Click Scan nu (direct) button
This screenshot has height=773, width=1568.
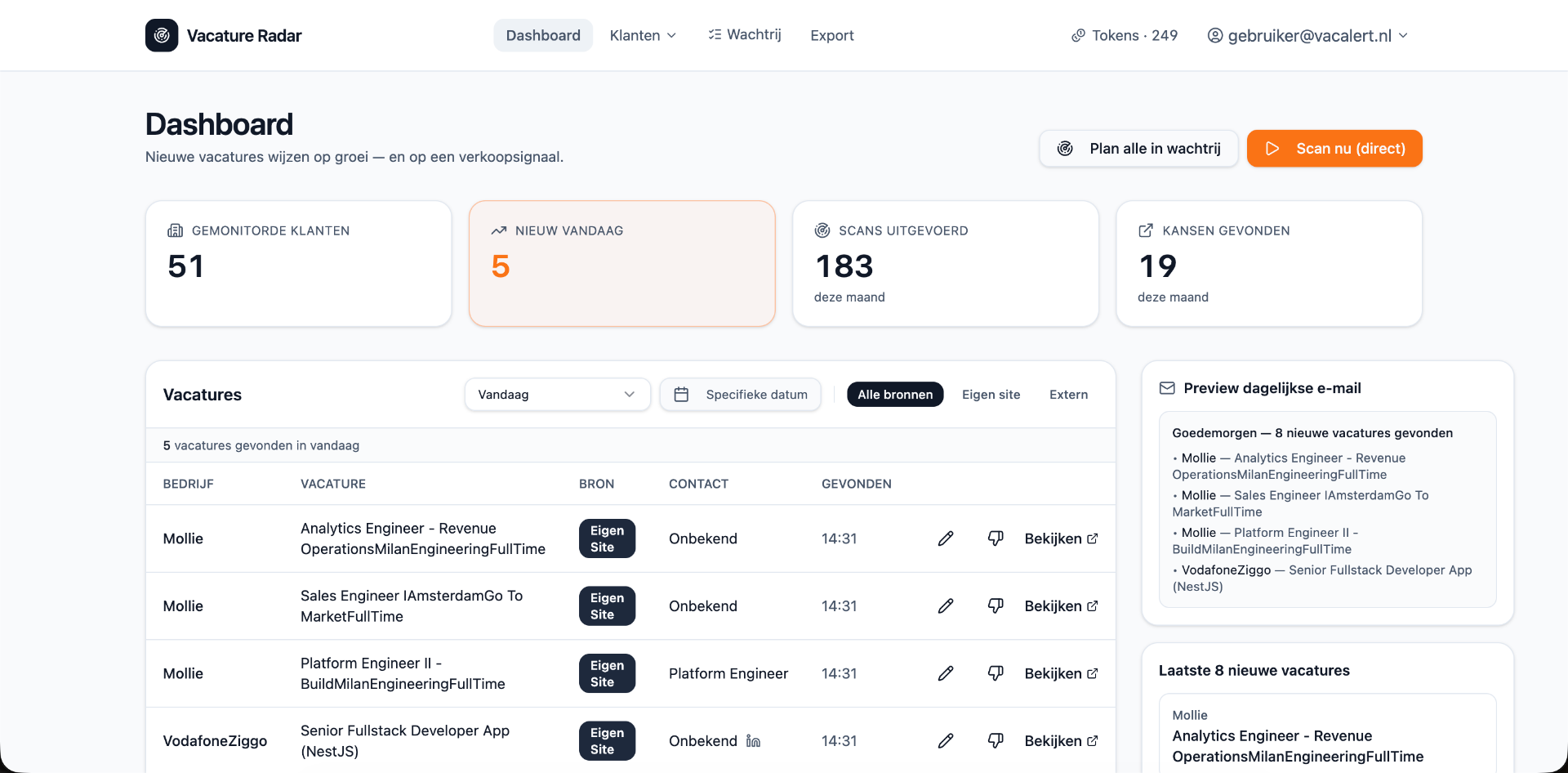point(1334,149)
